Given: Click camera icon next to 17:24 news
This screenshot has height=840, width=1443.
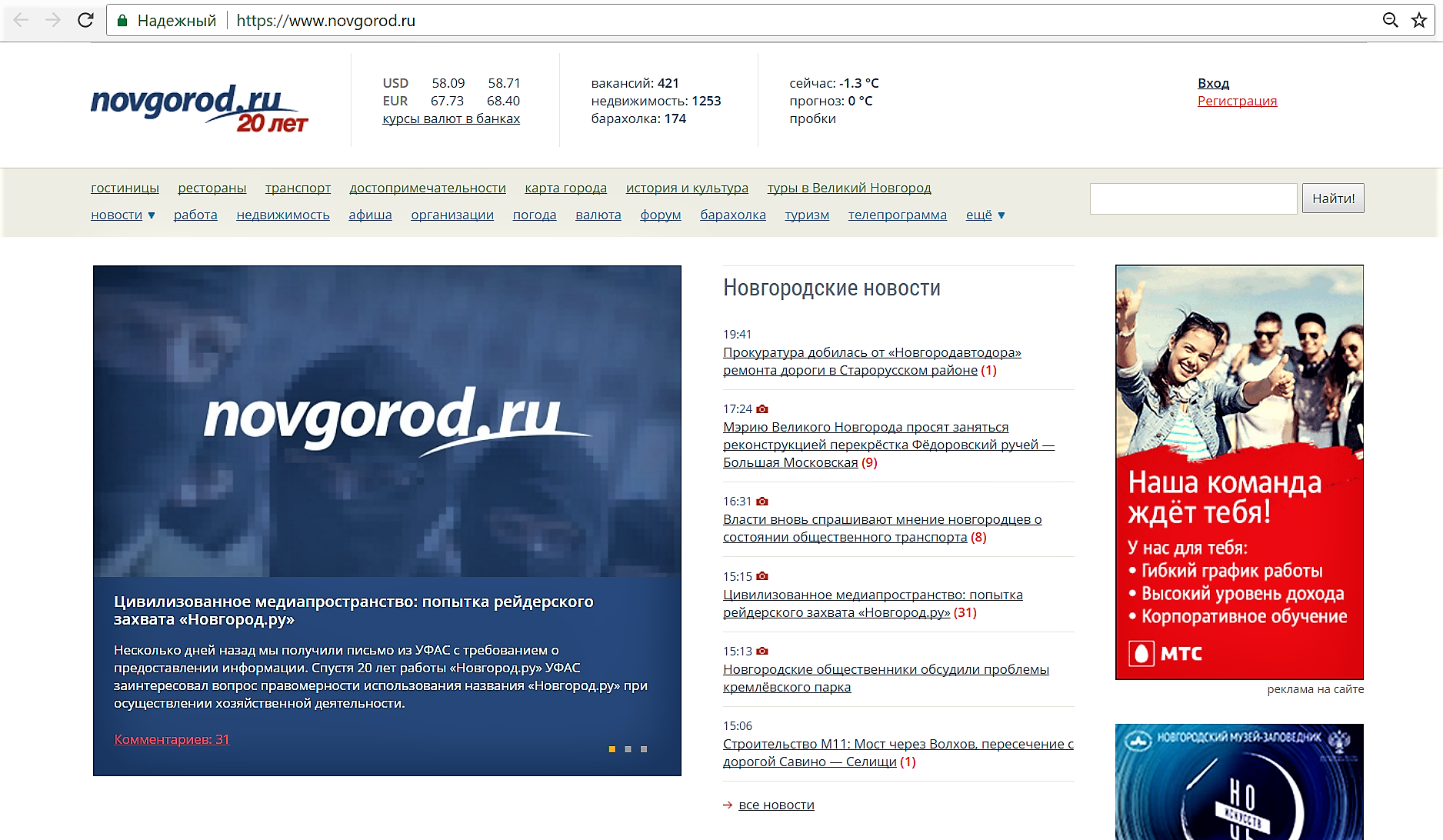Looking at the screenshot, I should pyautogui.click(x=762, y=409).
